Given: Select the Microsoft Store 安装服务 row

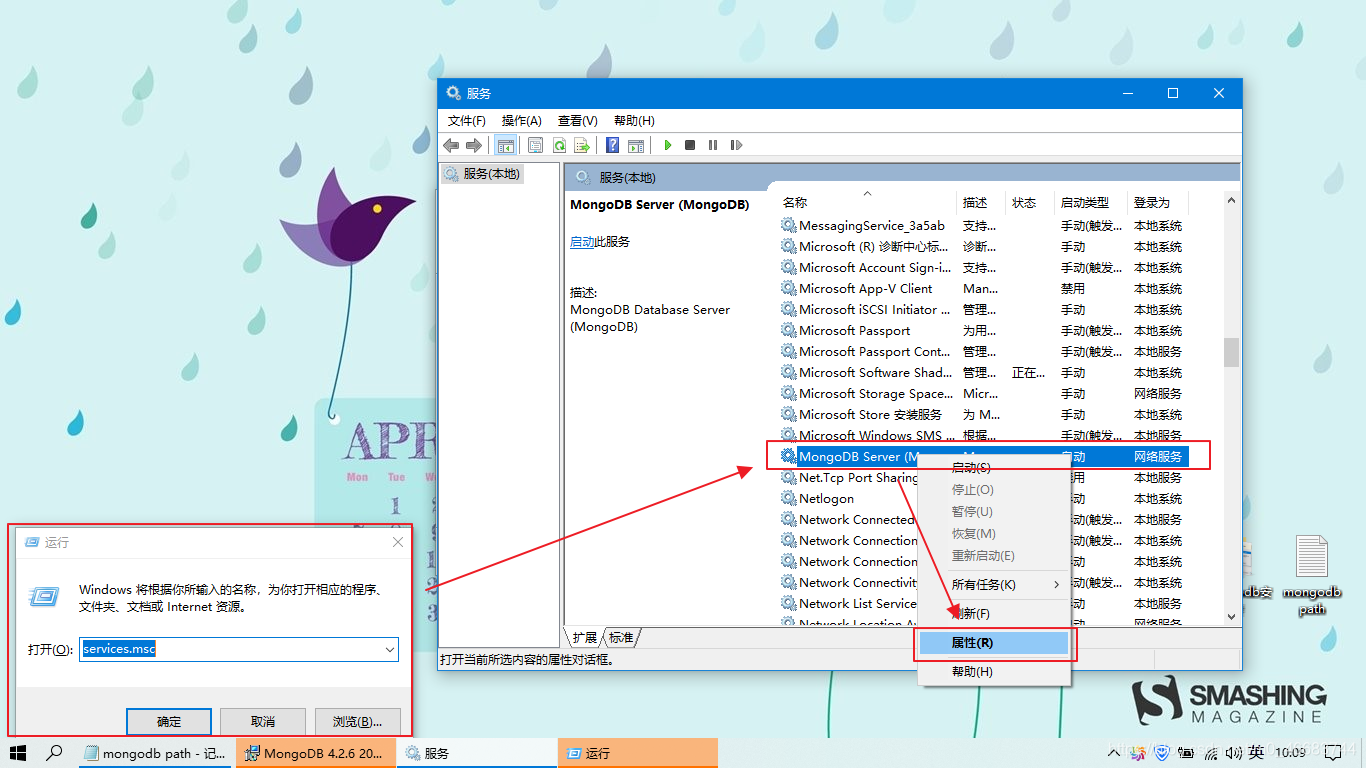Looking at the screenshot, I should pyautogui.click(x=982, y=415).
